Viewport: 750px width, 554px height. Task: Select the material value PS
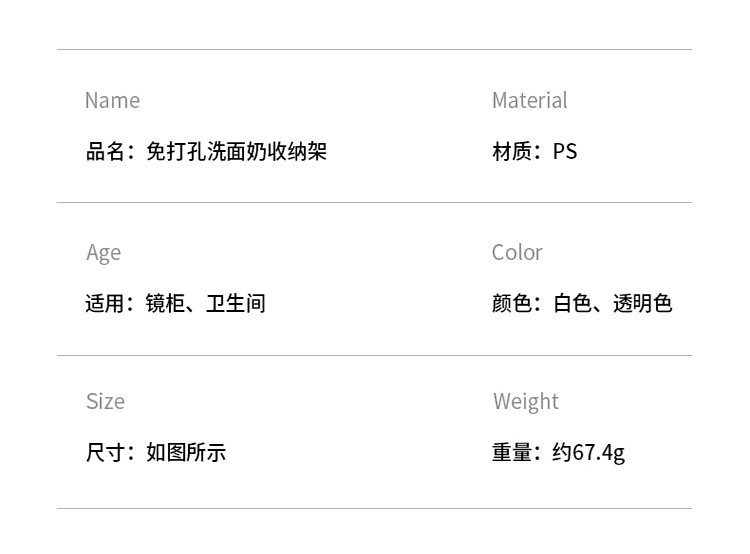pos(565,152)
